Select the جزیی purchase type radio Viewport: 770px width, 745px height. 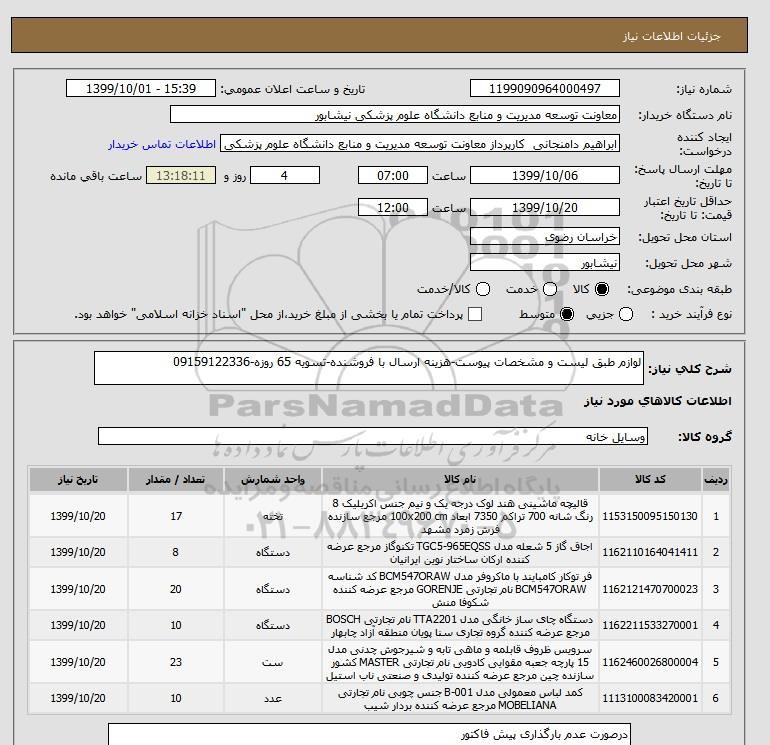coord(626,314)
